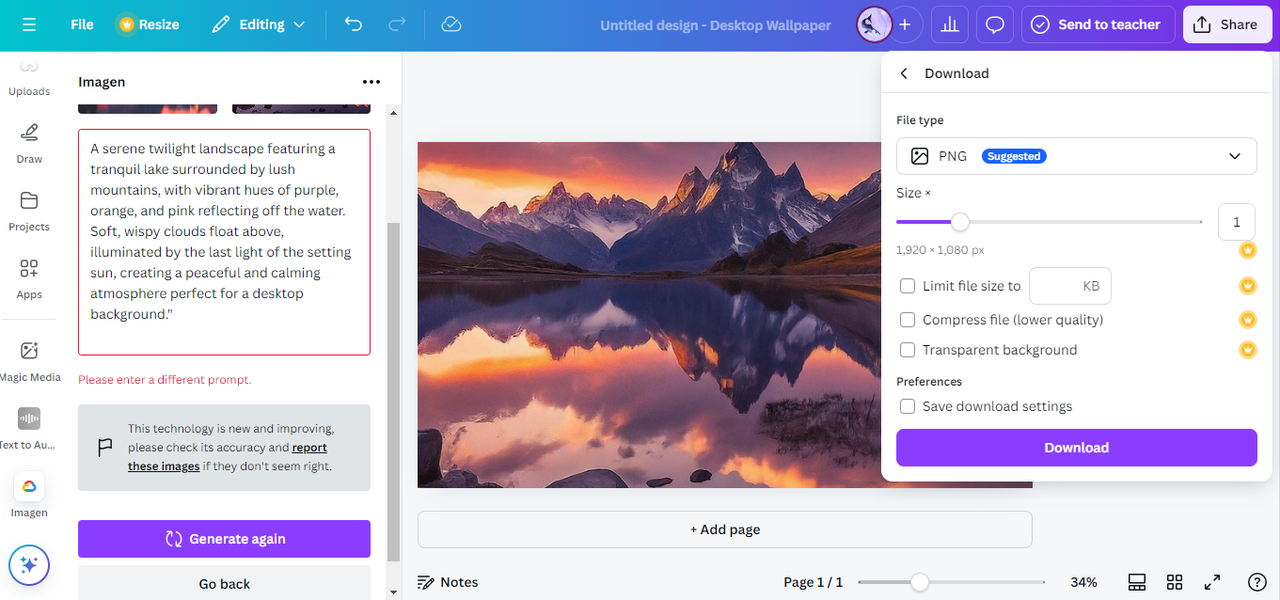The image size is (1280, 600).
Task: Open the analytics bar chart icon
Action: pos(950,24)
